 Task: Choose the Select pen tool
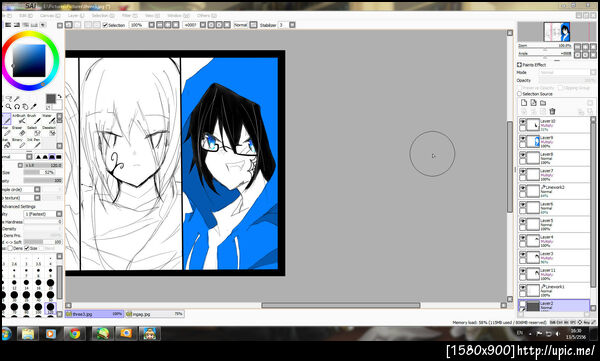click(35, 131)
